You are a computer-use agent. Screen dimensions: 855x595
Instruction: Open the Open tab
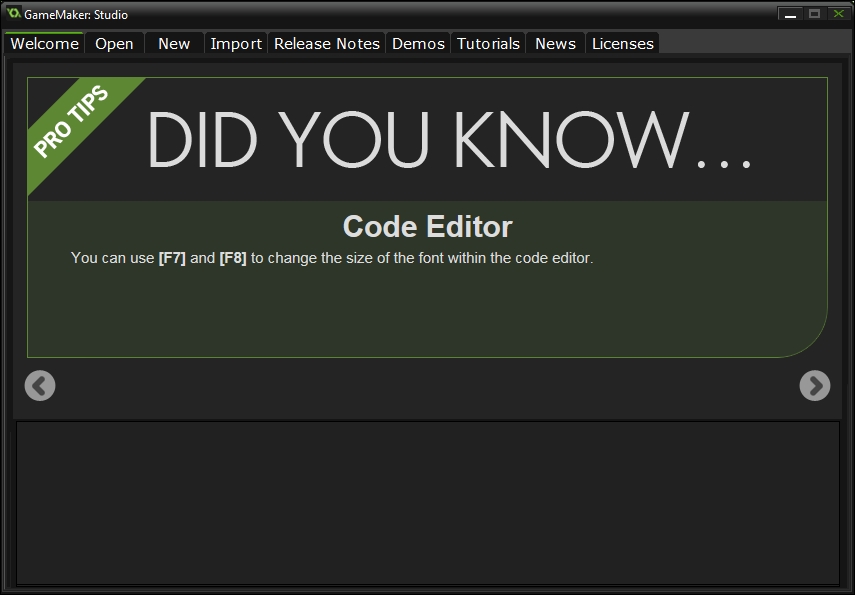(114, 43)
